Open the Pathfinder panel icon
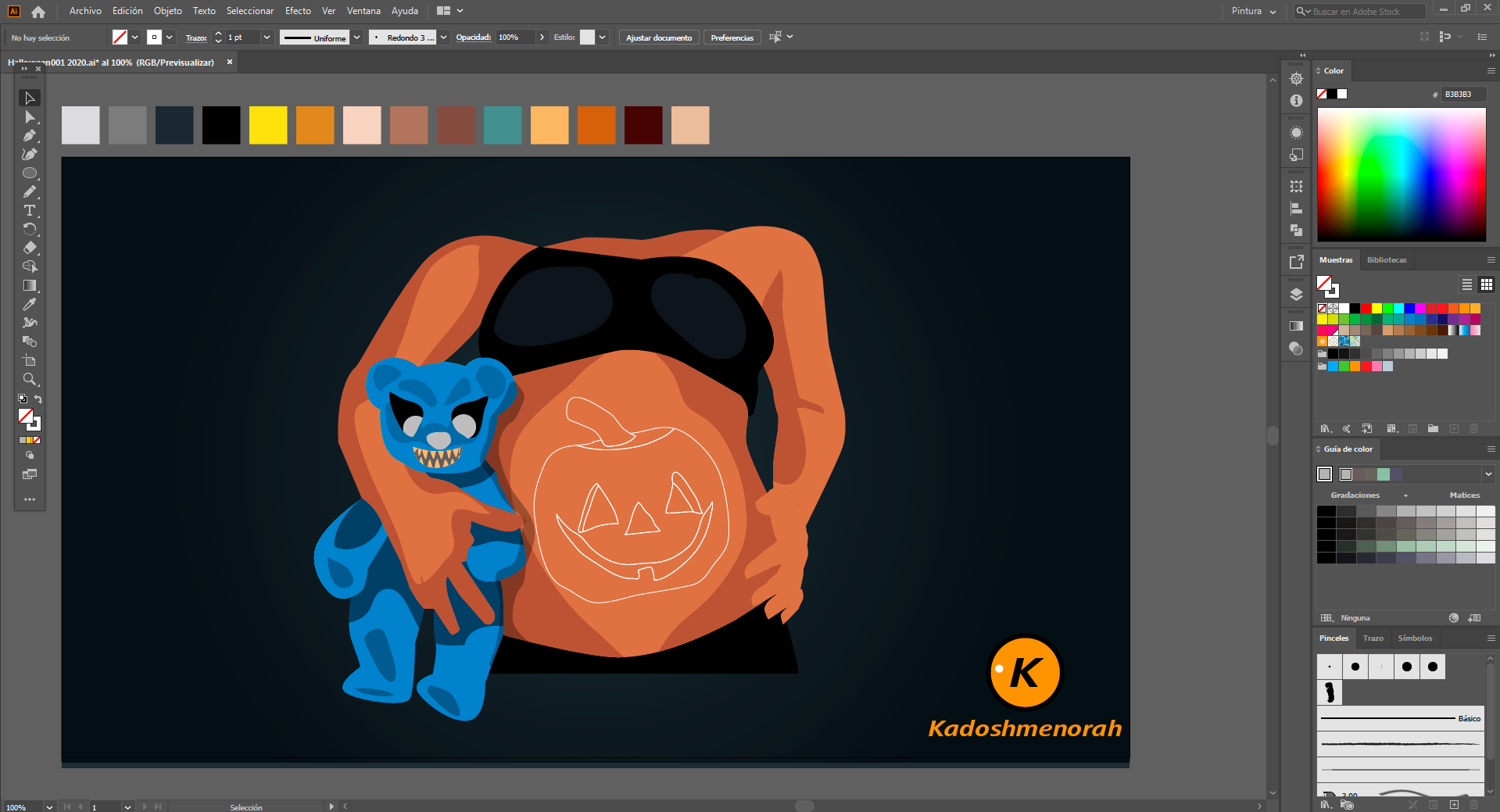The height and width of the screenshot is (812, 1500). (x=1296, y=230)
